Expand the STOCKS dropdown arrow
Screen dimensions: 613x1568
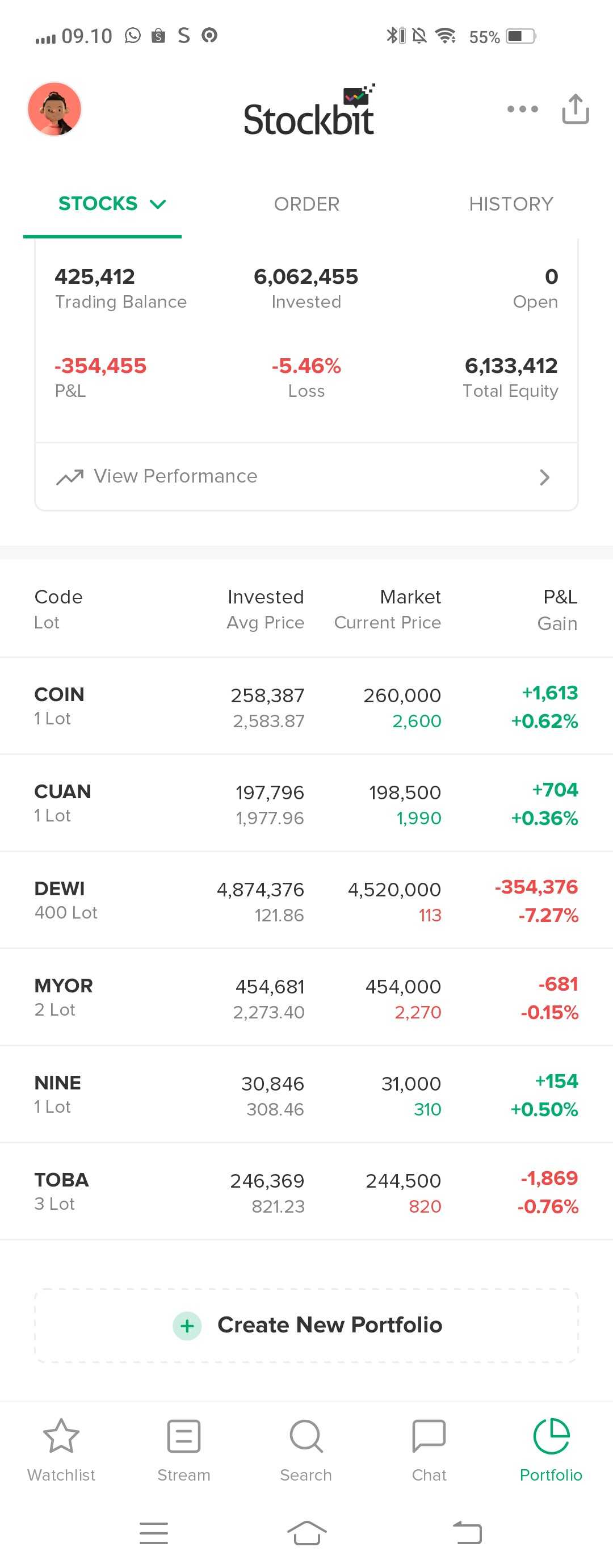click(x=158, y=204)
